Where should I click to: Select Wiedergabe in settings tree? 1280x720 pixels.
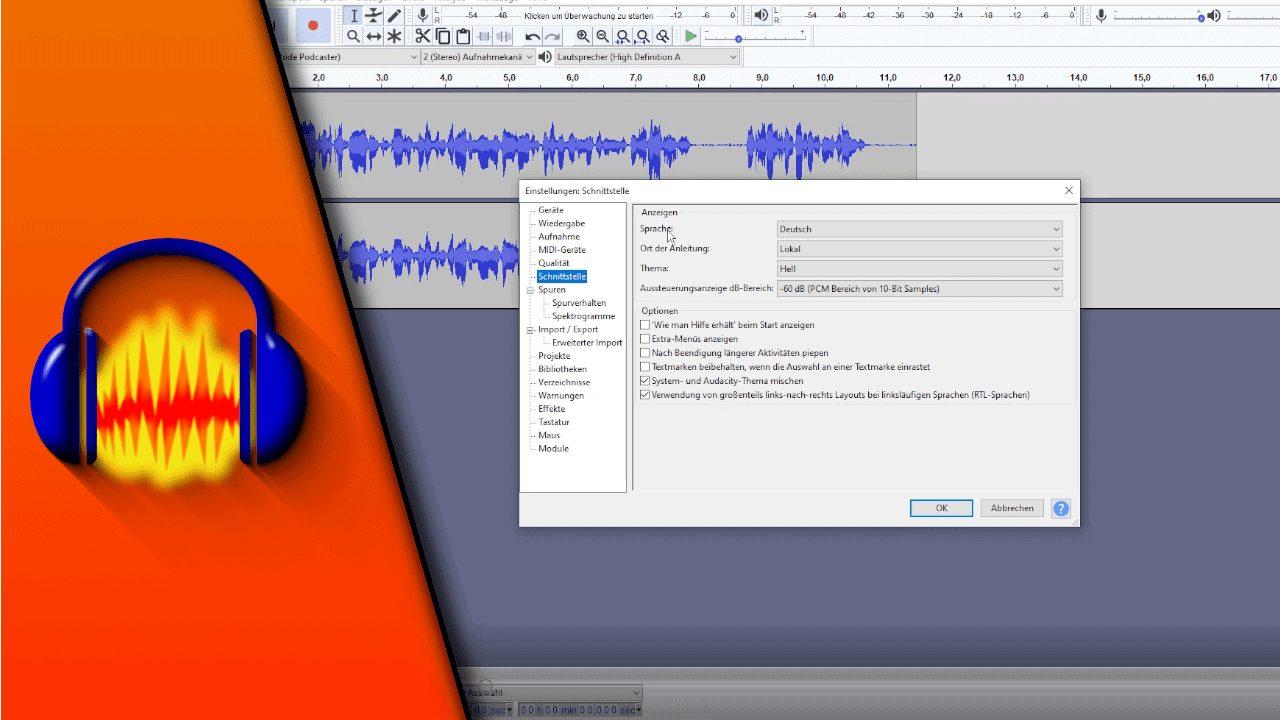point(562,223)
